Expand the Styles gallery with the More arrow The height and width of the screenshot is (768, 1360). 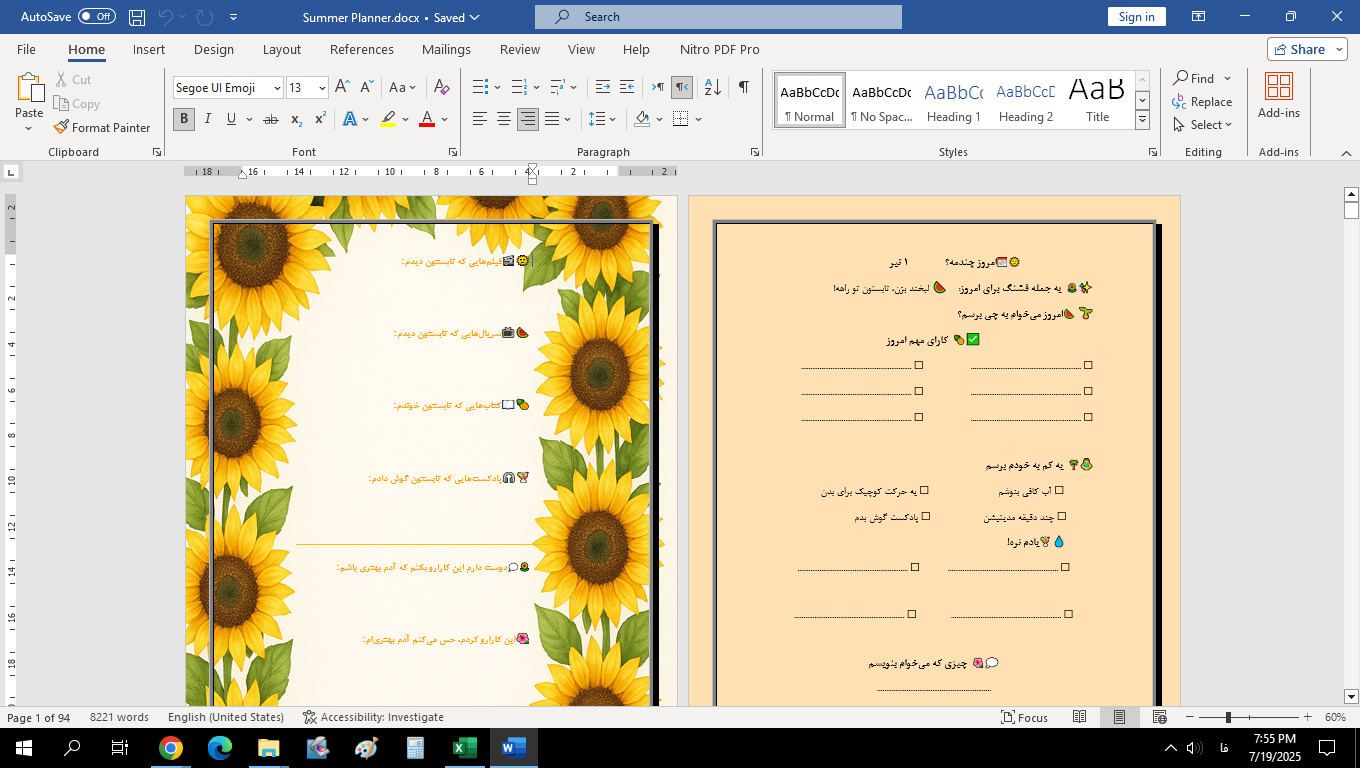tap(1142, 119)
